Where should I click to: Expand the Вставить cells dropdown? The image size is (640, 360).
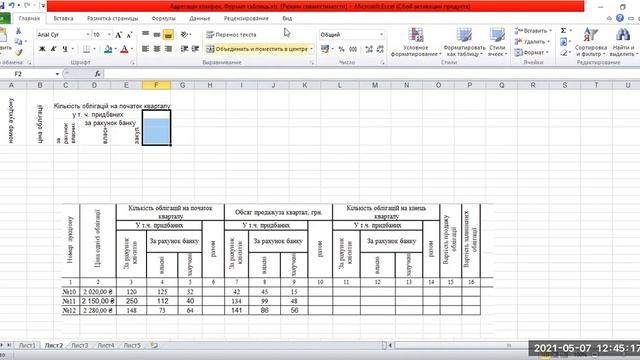click(550, 31)
